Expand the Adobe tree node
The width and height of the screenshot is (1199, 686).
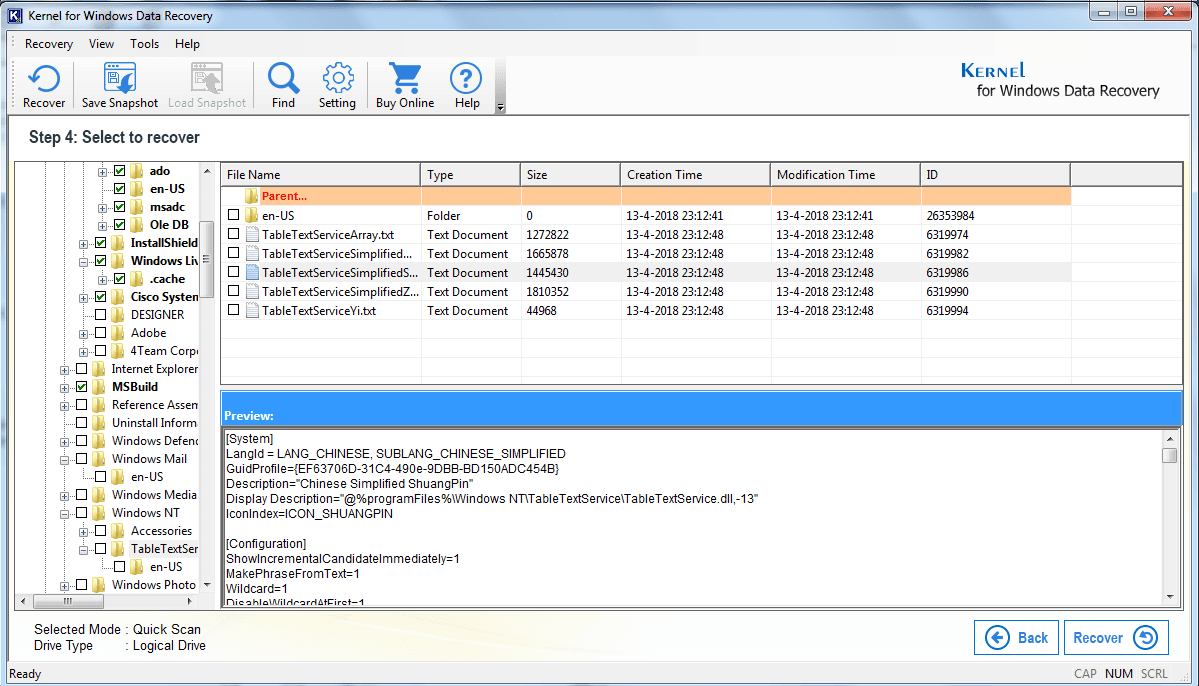(x=83, y=334)
